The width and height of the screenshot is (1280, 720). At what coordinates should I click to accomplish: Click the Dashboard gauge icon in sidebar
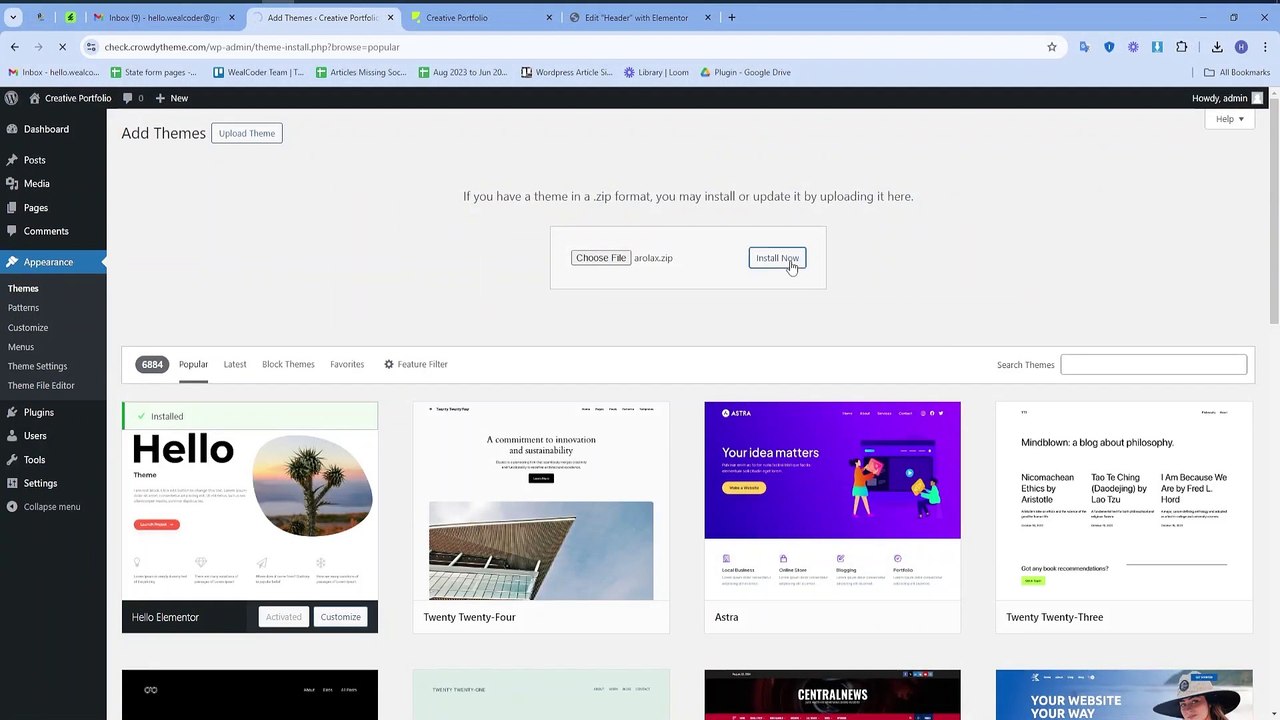pyautogui.click(x=11, y=129)
